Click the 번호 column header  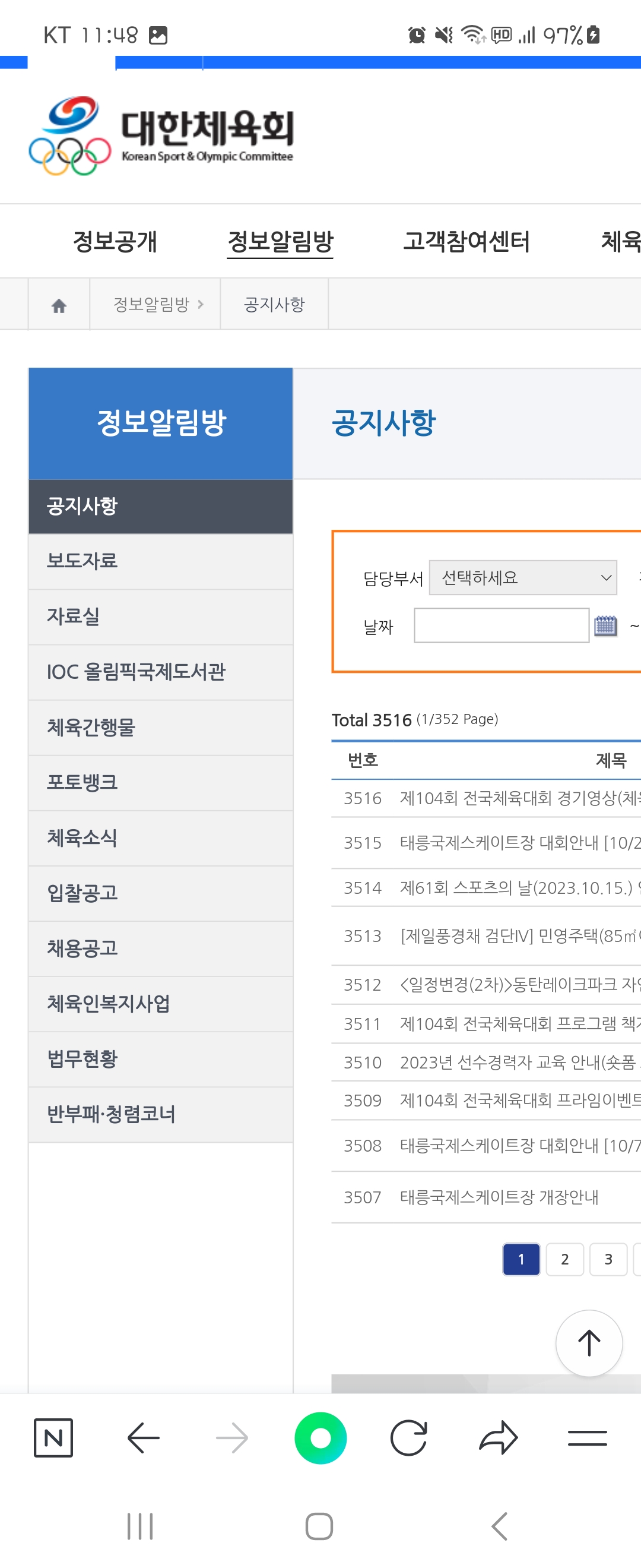pos(363,760)
